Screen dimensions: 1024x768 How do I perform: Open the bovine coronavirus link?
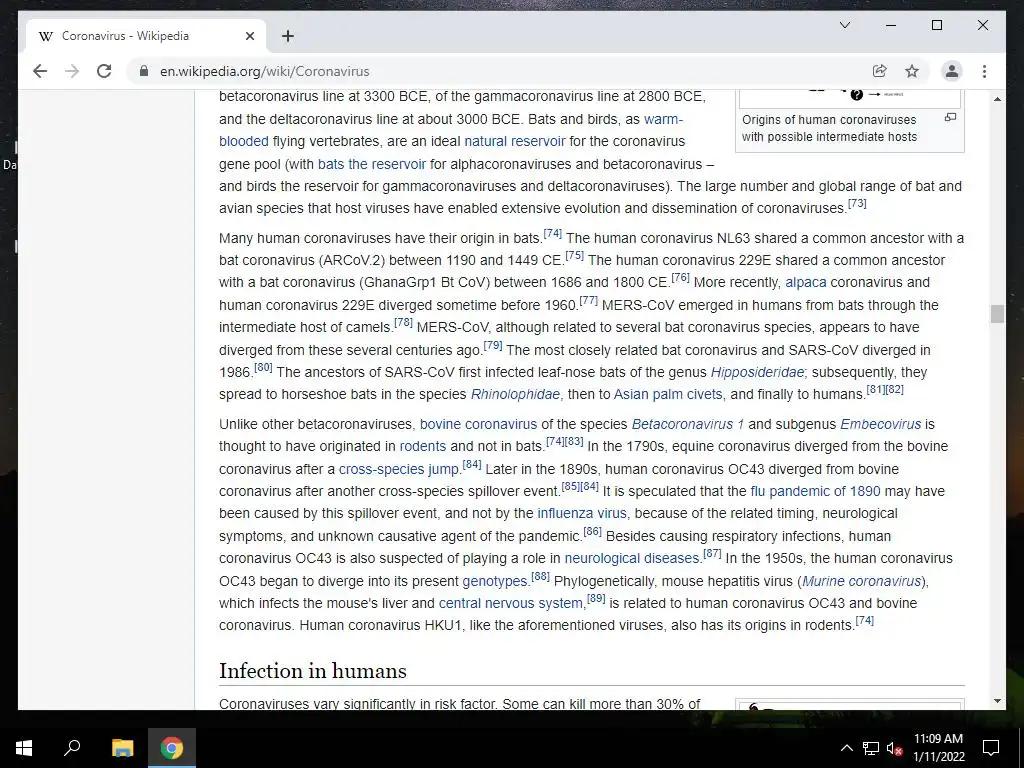pyautogui.click(x=478, y=424)
